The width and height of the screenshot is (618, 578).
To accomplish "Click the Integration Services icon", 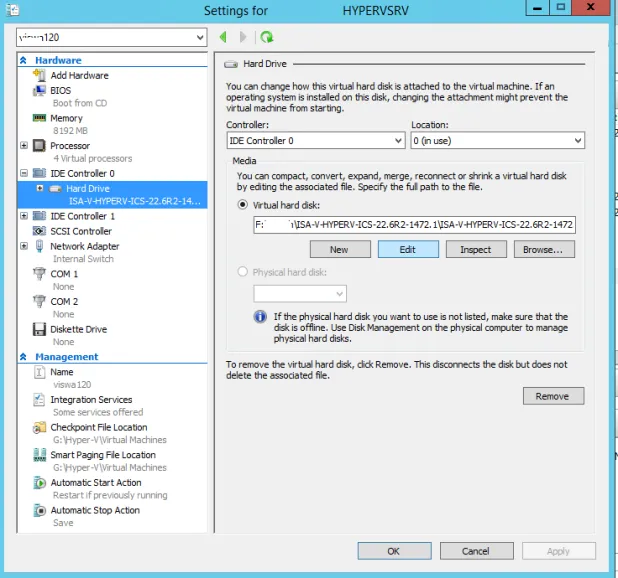I will click(39, 399).
